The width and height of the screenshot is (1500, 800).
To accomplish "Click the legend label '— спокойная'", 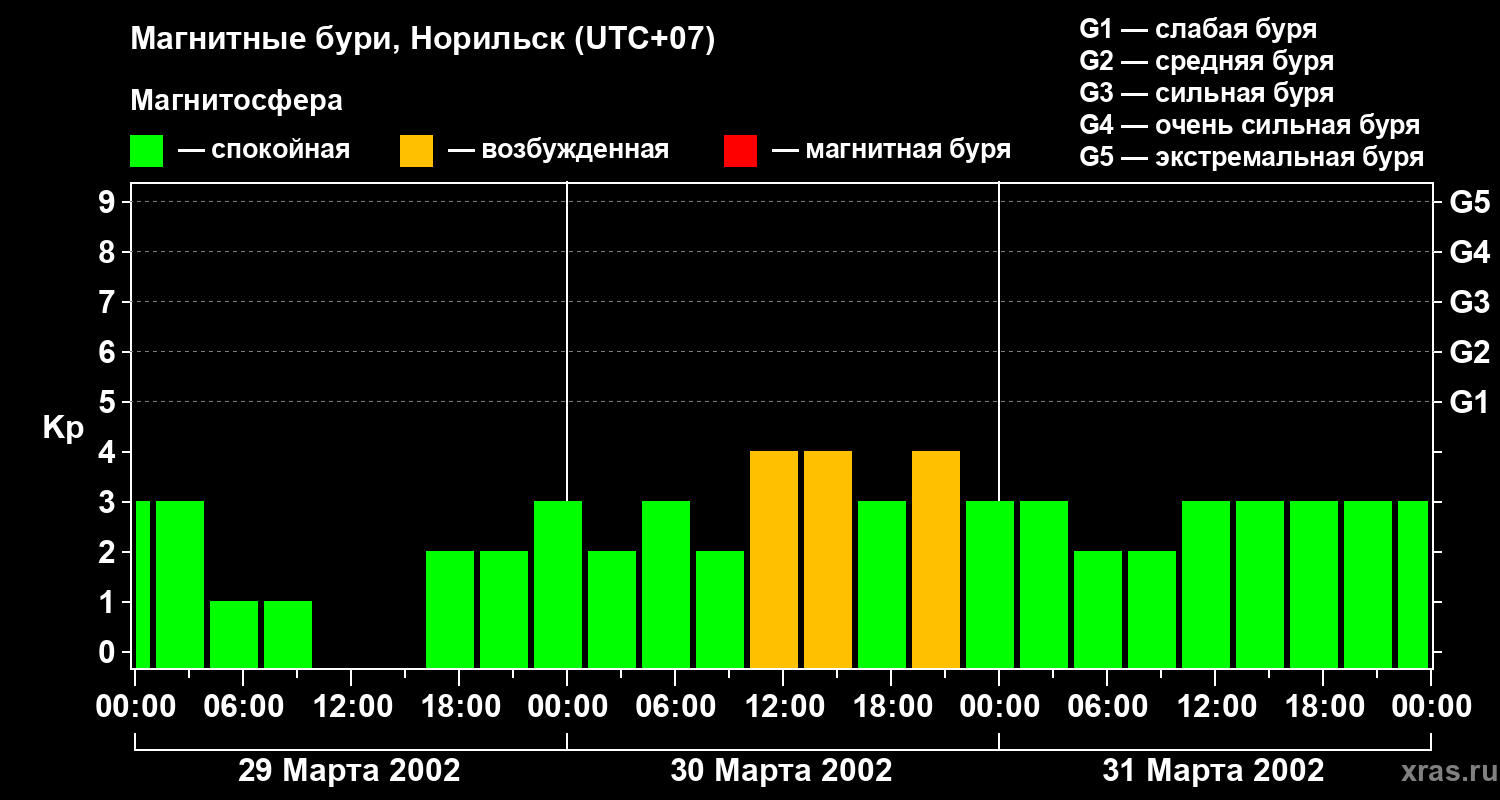I will (264, 150).
